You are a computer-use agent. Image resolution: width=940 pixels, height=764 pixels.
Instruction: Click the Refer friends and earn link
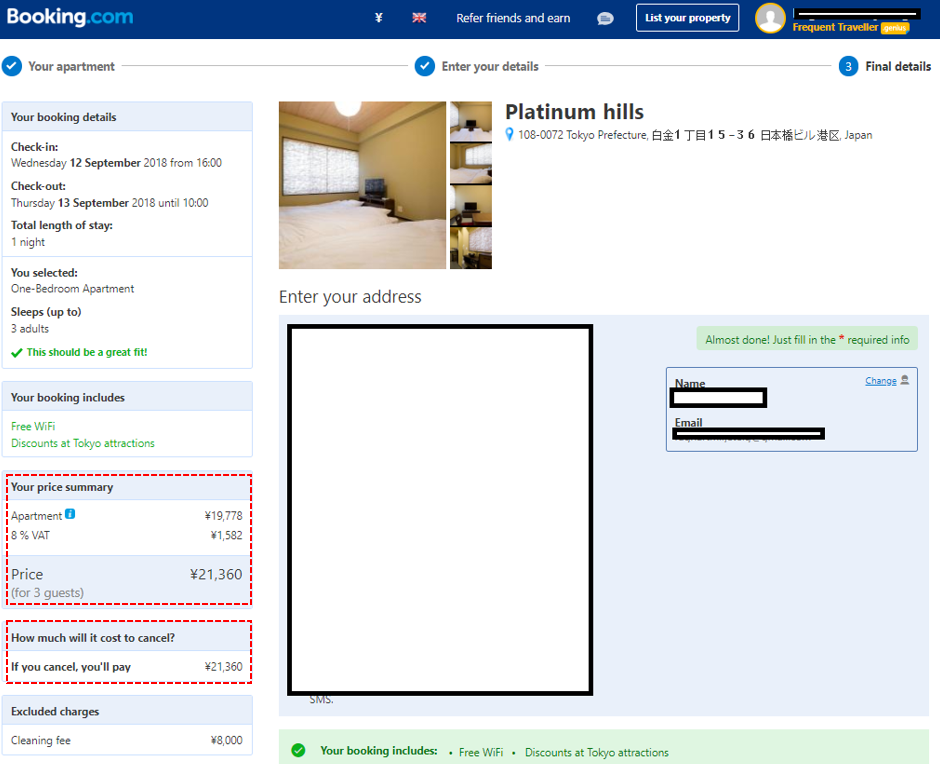click(513, 18)
